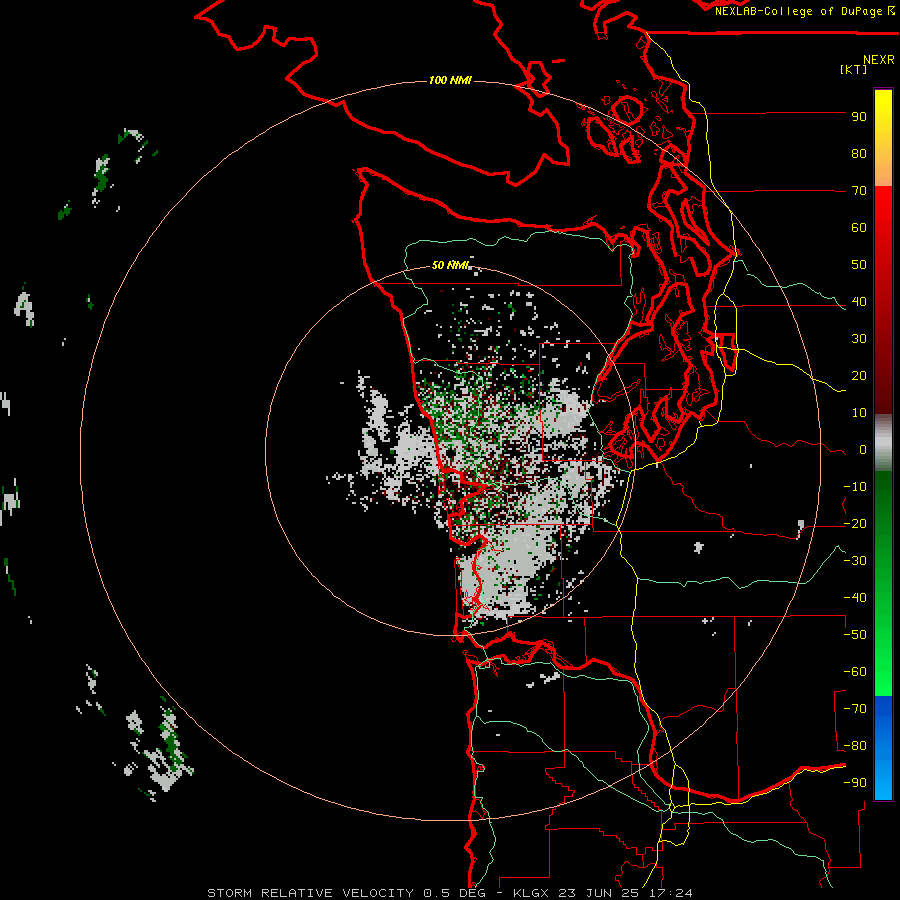Click the -40 value on the velocity scale
The image size is (900, 900).
tap(855, 598)
